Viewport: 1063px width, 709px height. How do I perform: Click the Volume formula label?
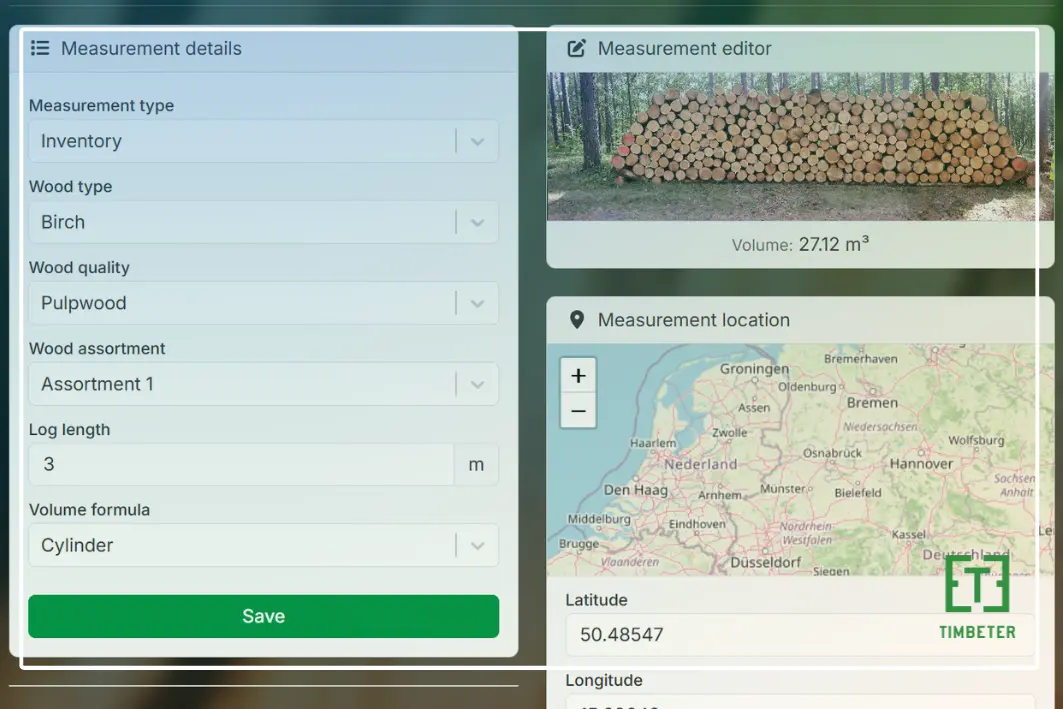click(89, 510)
